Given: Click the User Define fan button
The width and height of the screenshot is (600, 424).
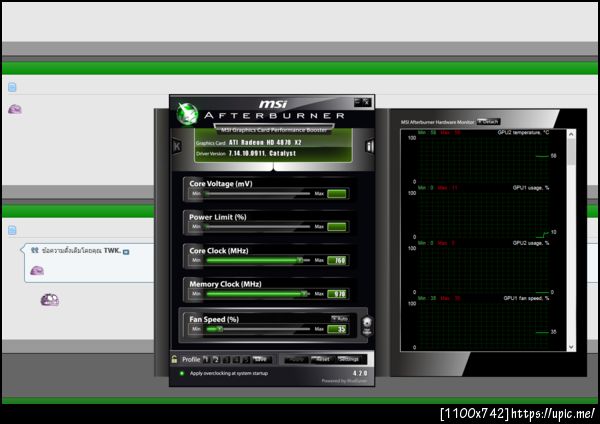Looking at the screenshot, I should click(367, 326).
